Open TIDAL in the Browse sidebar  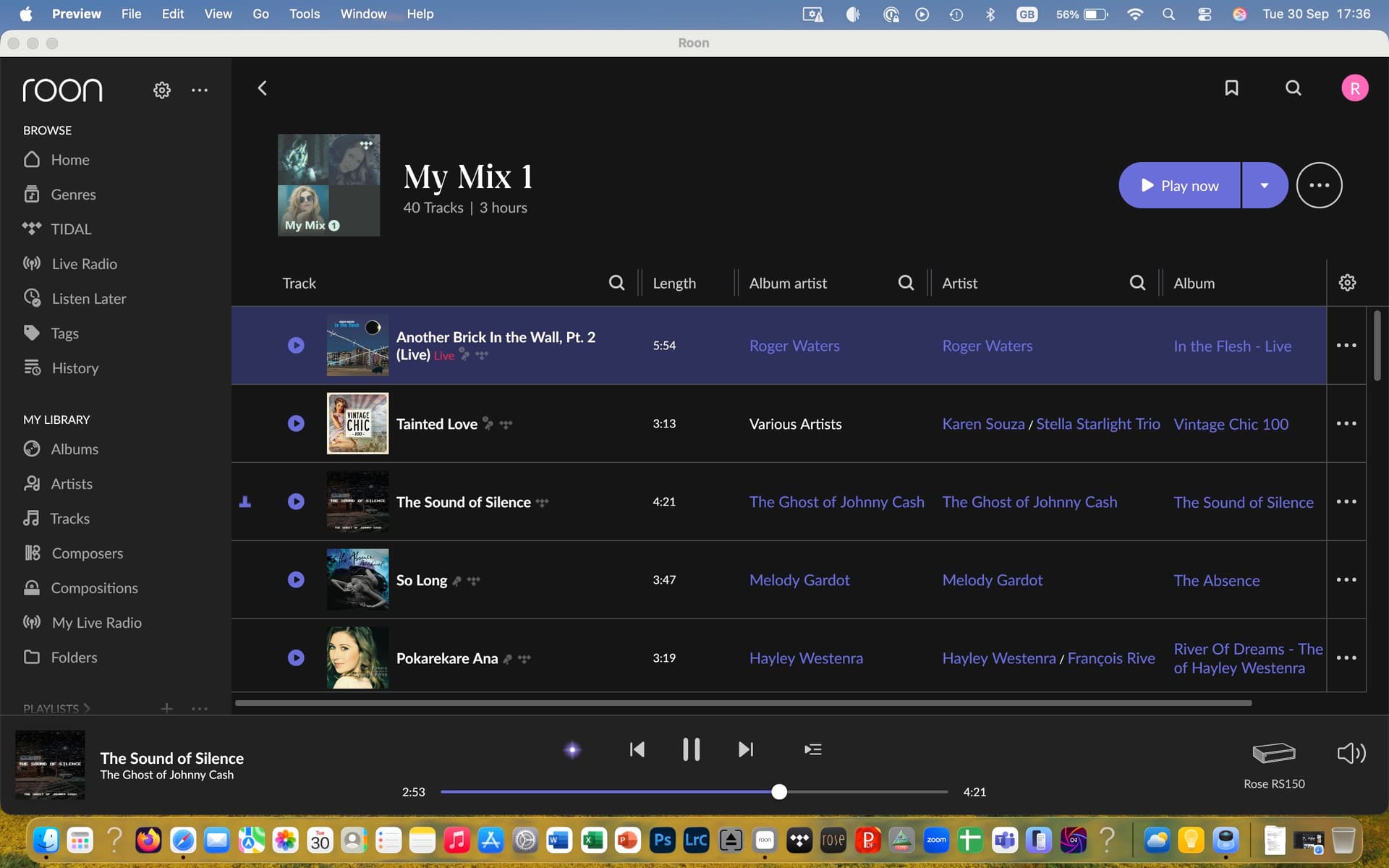tap(71, 229)
